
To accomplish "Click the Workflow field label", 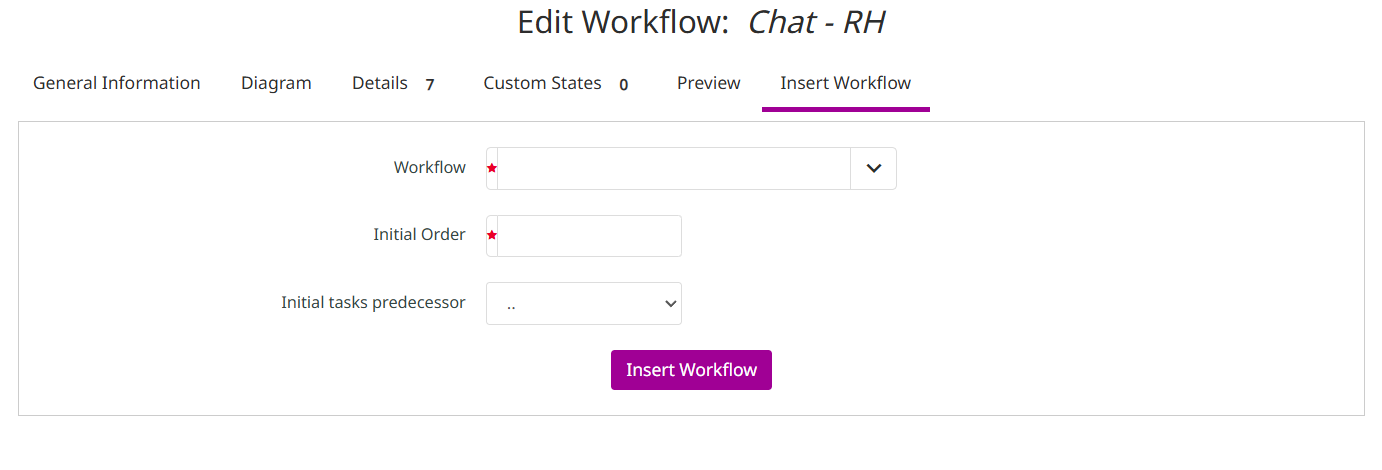I will pyautogui.click(x=430, y=167).
